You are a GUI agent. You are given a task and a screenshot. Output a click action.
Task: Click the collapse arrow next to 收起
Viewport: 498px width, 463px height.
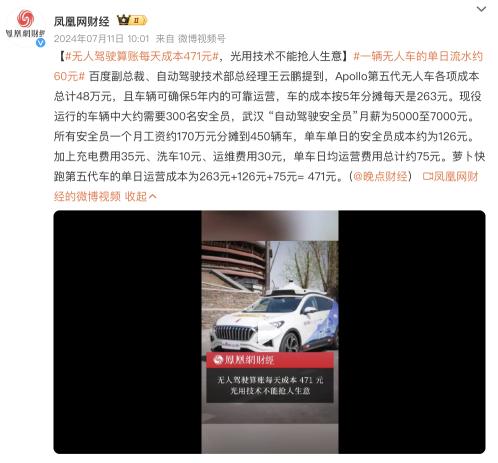pos(153,196)
